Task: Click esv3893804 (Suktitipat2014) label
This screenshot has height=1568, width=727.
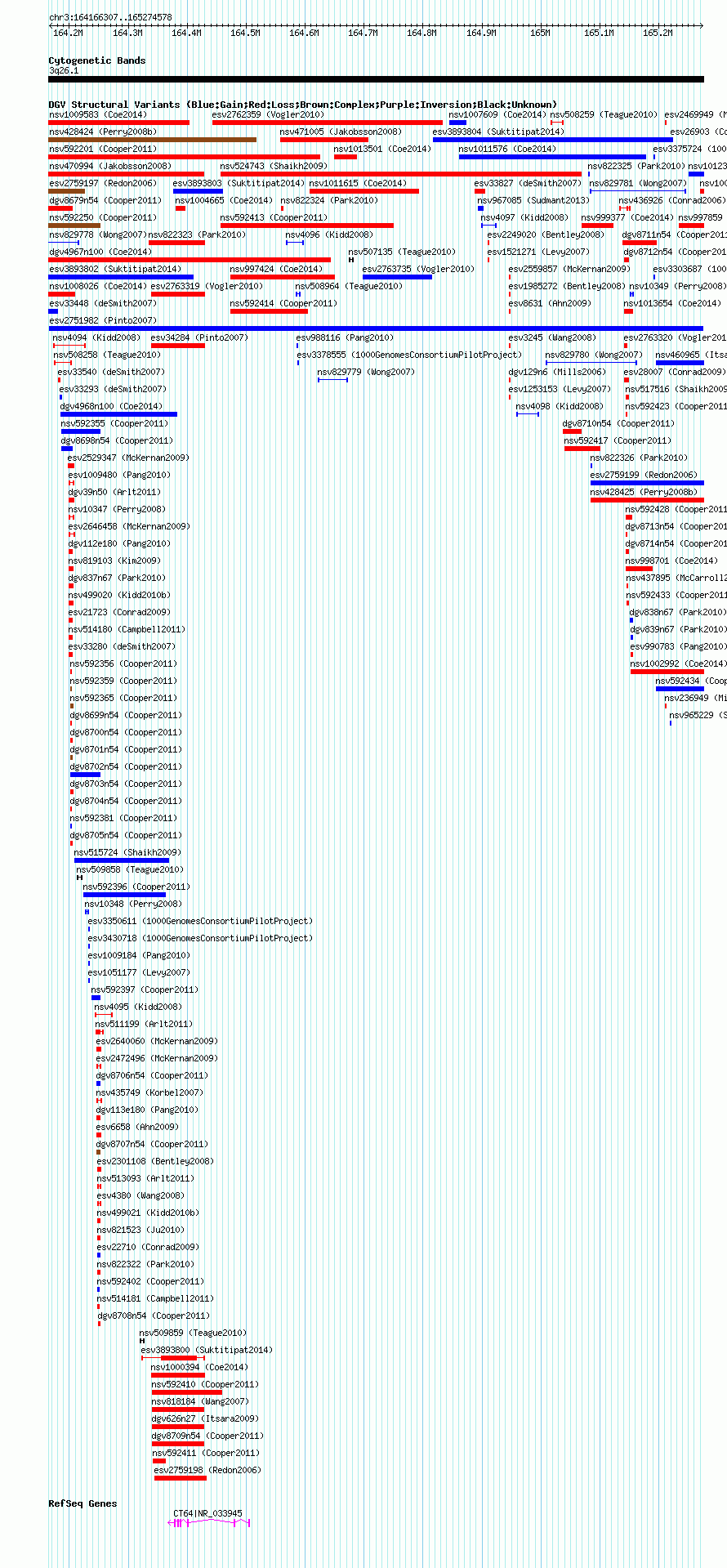Action: (498, 132)
